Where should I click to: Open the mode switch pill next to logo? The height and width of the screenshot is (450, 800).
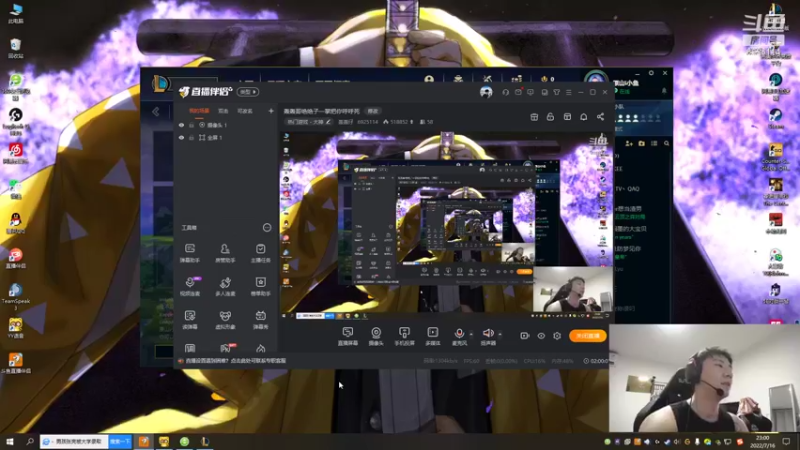[x=247, y=92]
